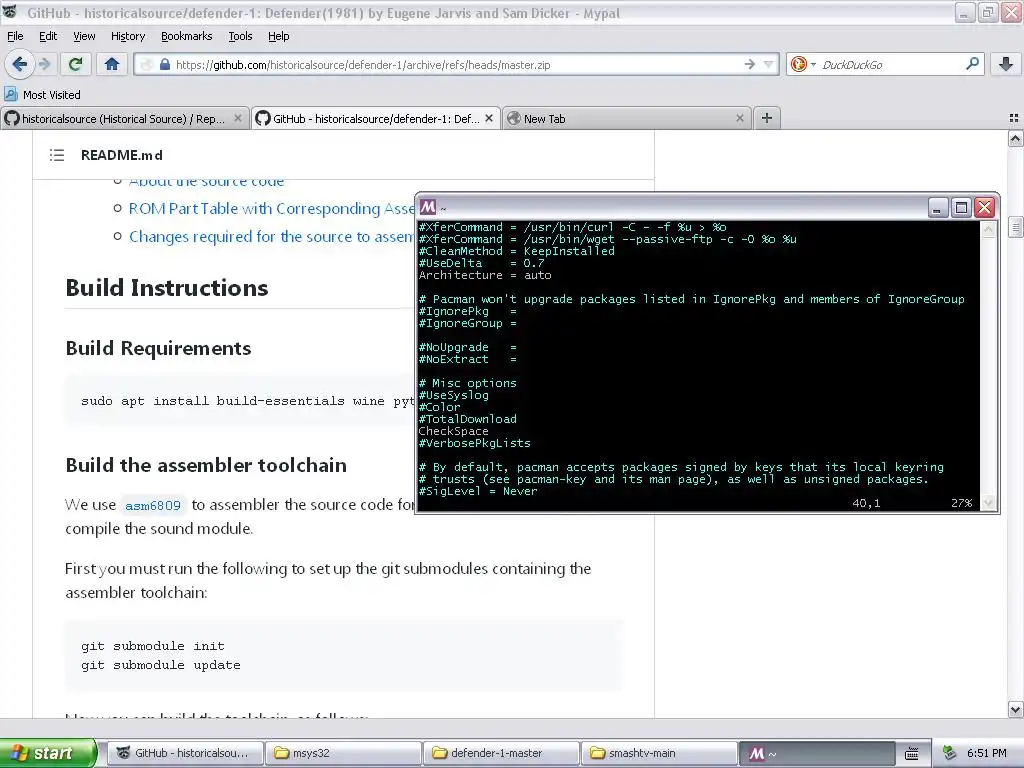Open the README table of contents icon
The width and height of the screenshot is (1024, 768).
point(57,155)
